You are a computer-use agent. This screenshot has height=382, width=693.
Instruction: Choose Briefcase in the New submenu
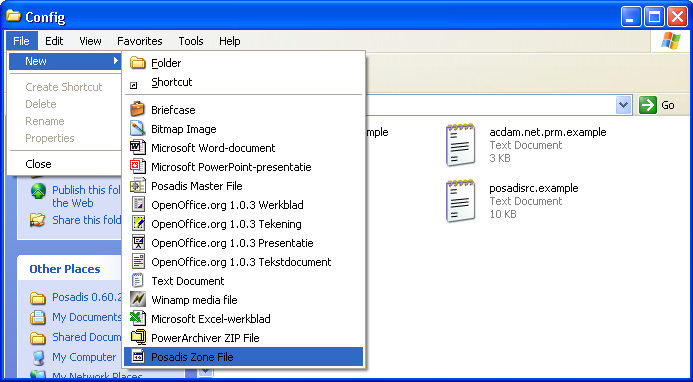244,110
